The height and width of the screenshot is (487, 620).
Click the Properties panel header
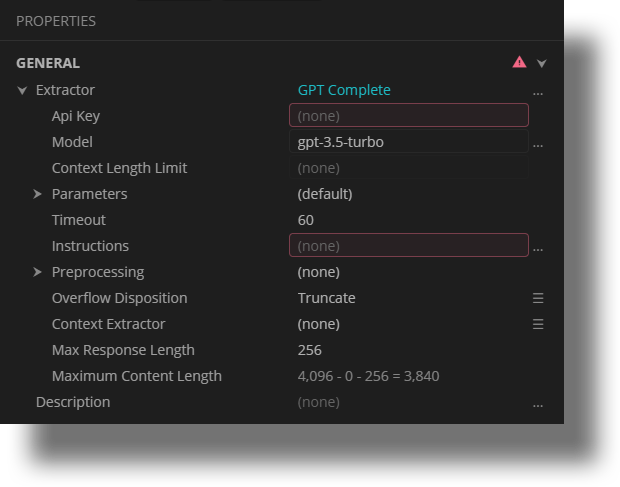pyautogui.click(x=56, y=20)
